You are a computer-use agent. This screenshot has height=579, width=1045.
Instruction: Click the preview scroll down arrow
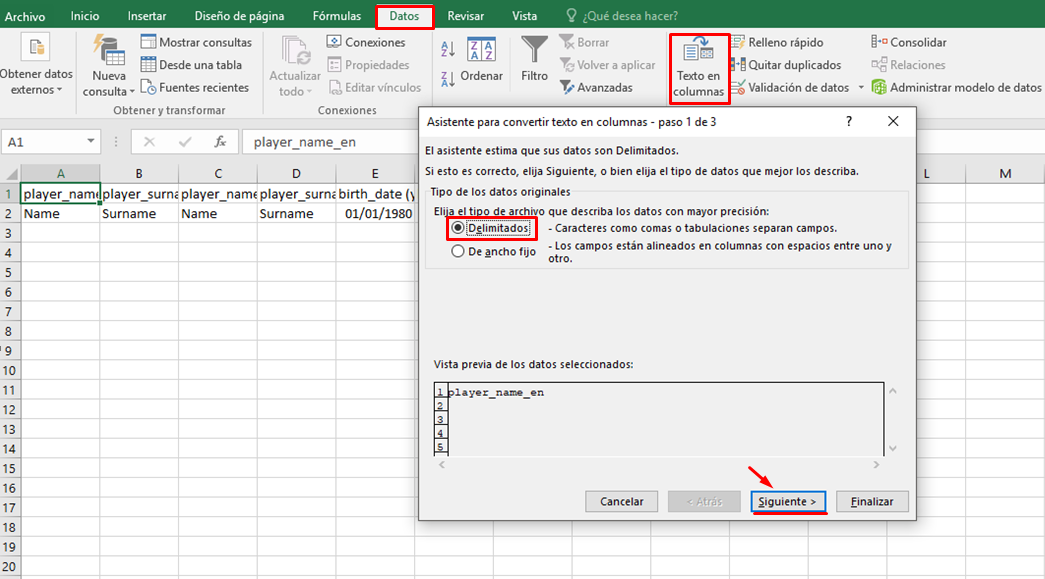pyautogui.click(x=893, y=448)
